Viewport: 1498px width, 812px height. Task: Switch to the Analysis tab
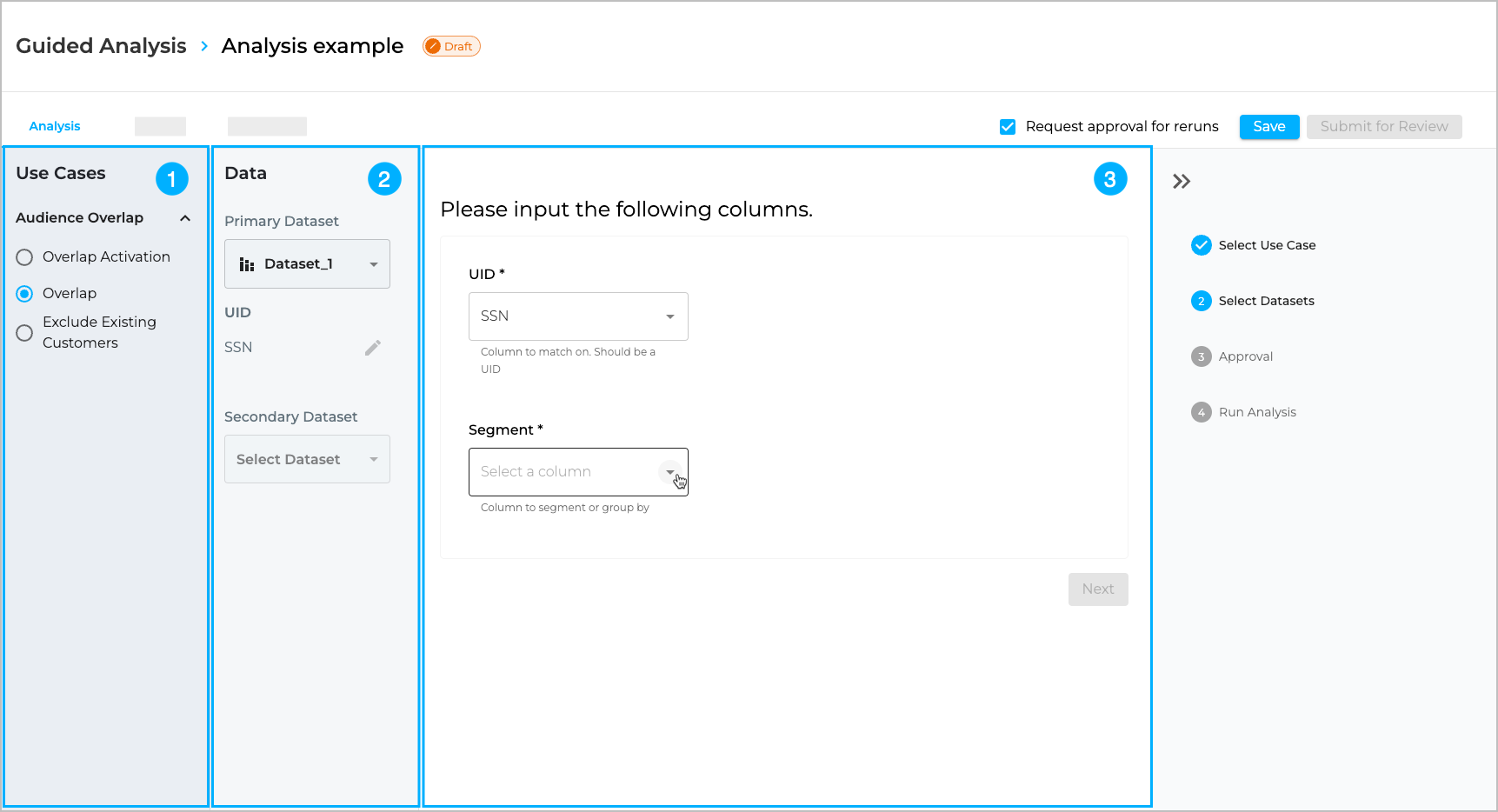[55, 126]
